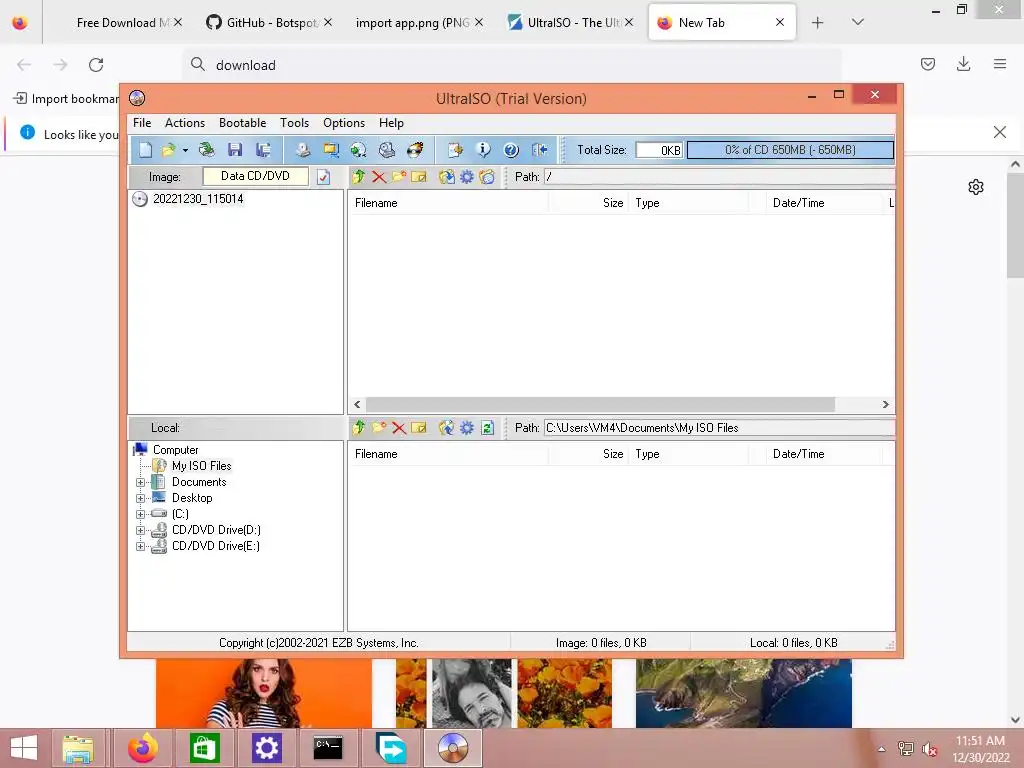The height and width of the screenshot is (768, 1024).
Task: Expand the CD/DVD Drive(D:) node
Action: pyautogui.click(x=140, y=530)
